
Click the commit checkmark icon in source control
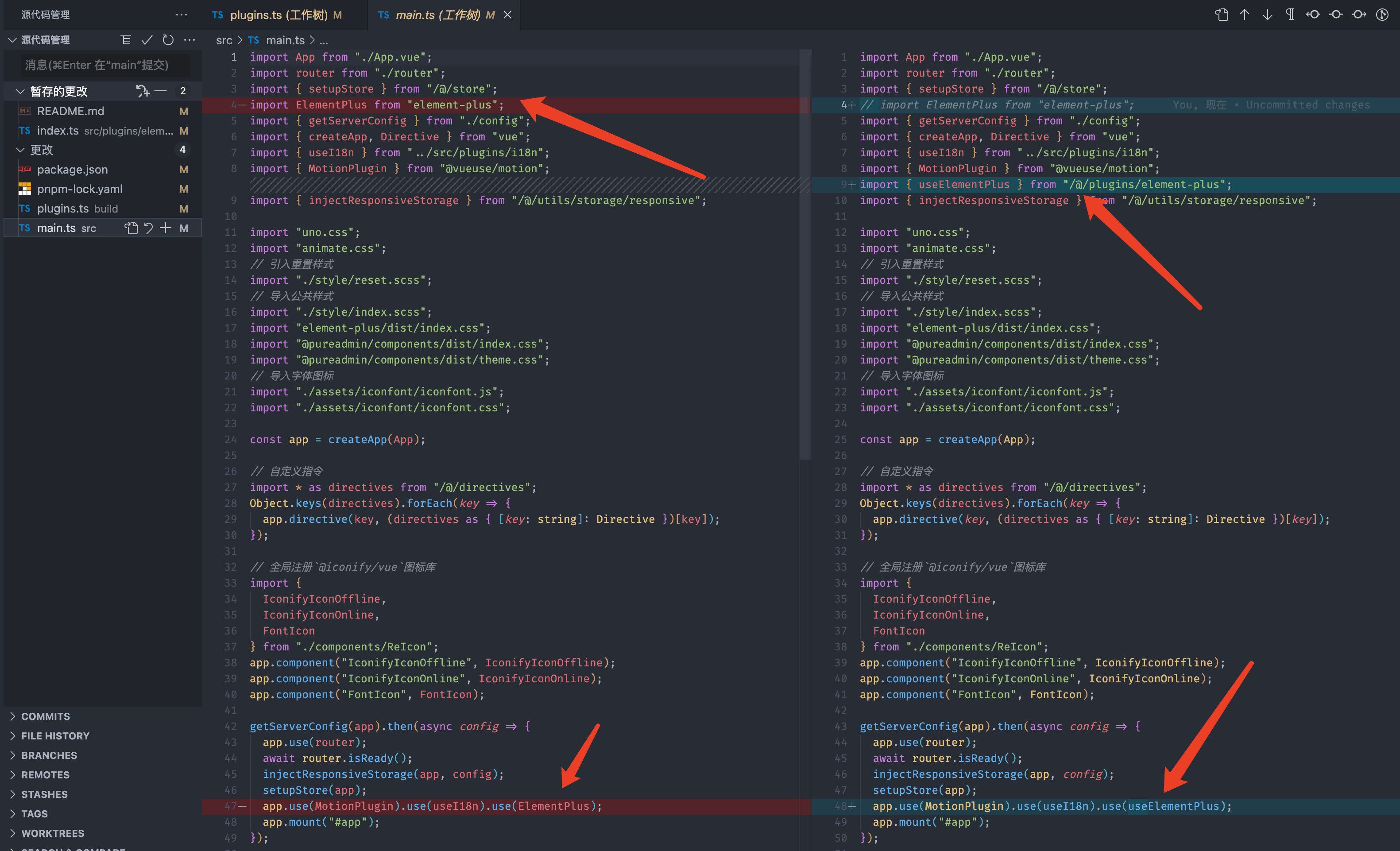[x=147, y=40]
